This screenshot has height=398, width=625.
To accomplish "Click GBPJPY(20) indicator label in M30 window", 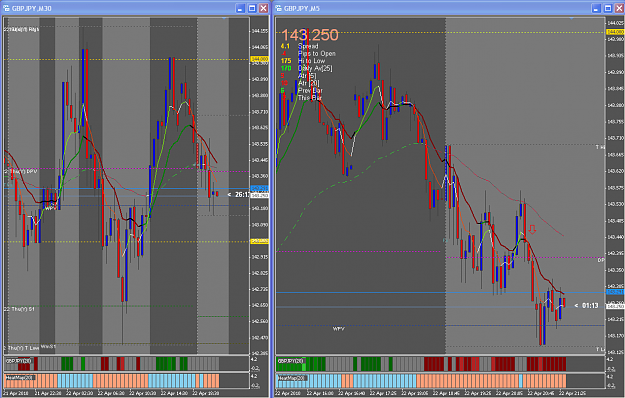I will click(18, 361).
